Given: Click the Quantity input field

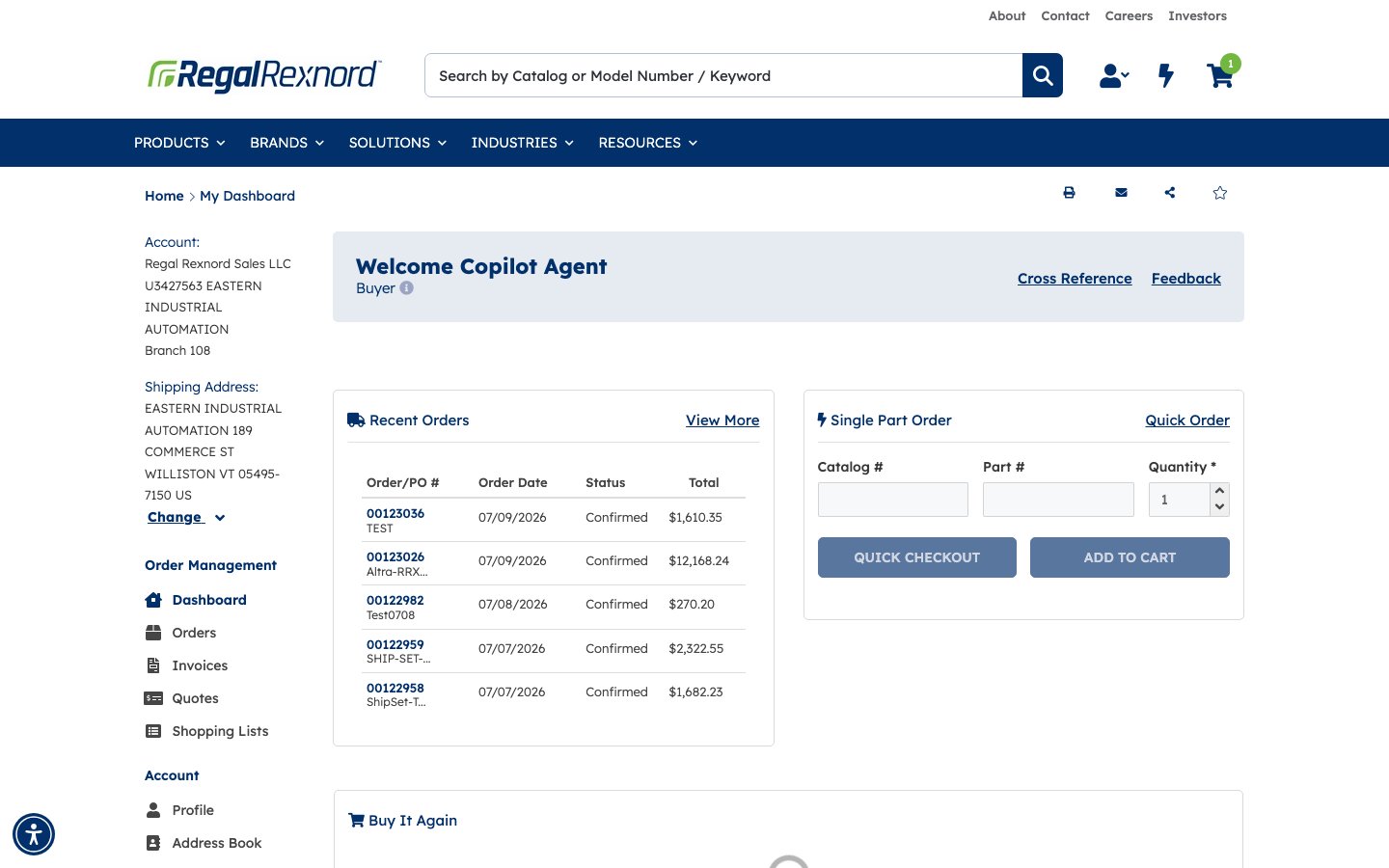Looking at the screenshot, I should coord(1180,500).
